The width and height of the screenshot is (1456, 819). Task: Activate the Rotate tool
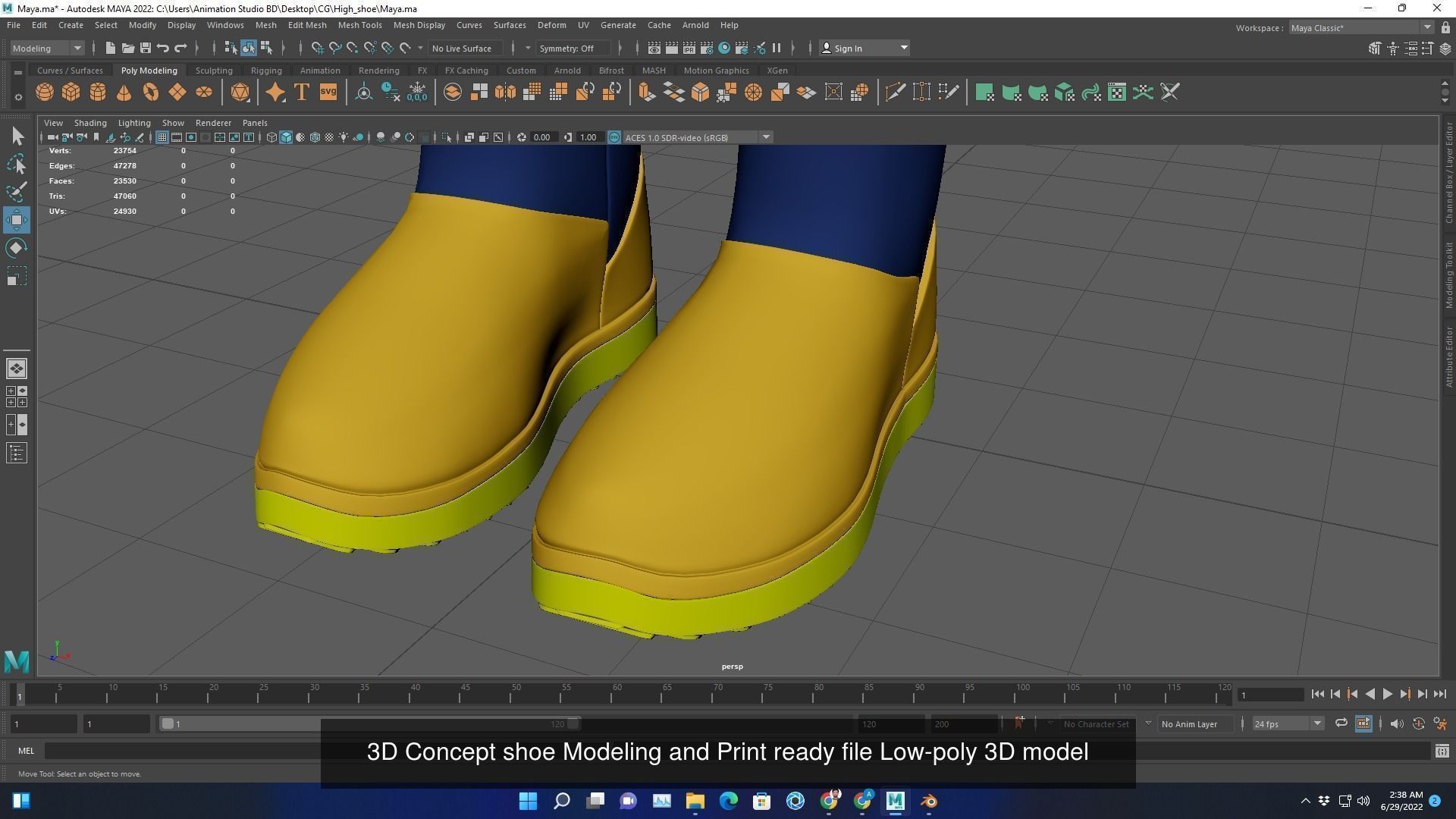pyautogui.click(x=17, y=248)
